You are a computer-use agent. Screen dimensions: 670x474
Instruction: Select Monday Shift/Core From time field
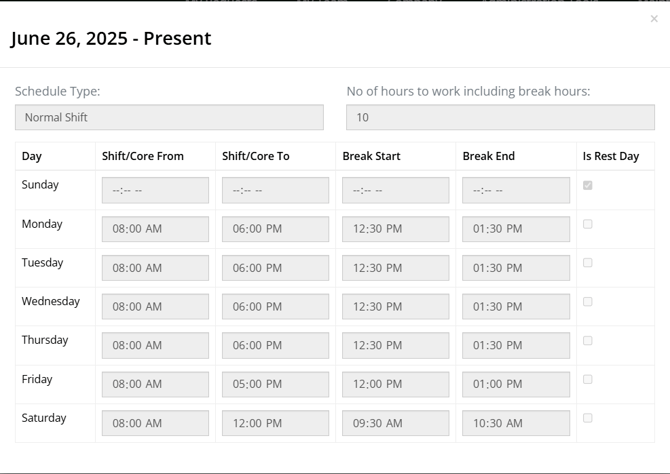[155, 229]
